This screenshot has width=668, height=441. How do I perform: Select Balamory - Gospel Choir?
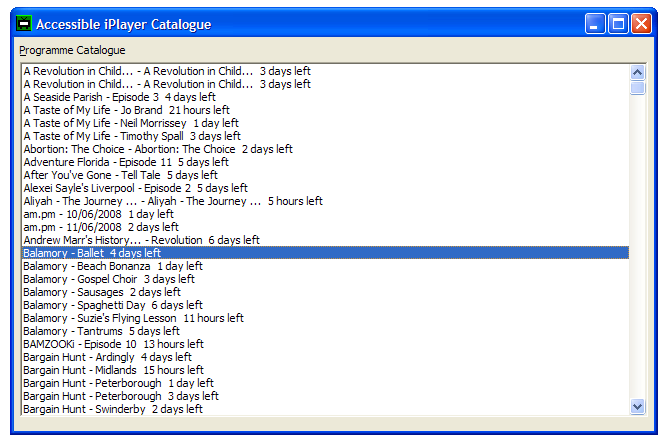(x=109, y=279)
